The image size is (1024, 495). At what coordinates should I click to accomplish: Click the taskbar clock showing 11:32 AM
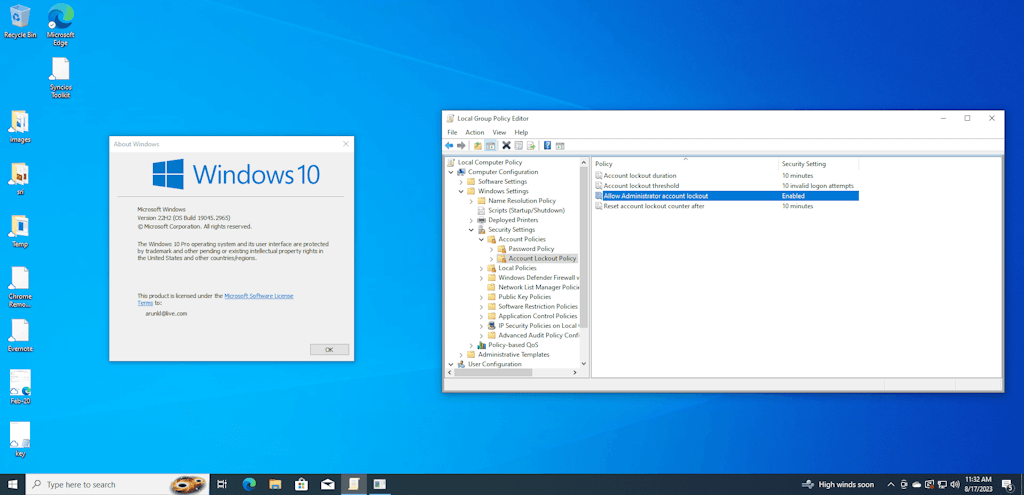pos(978,484)
